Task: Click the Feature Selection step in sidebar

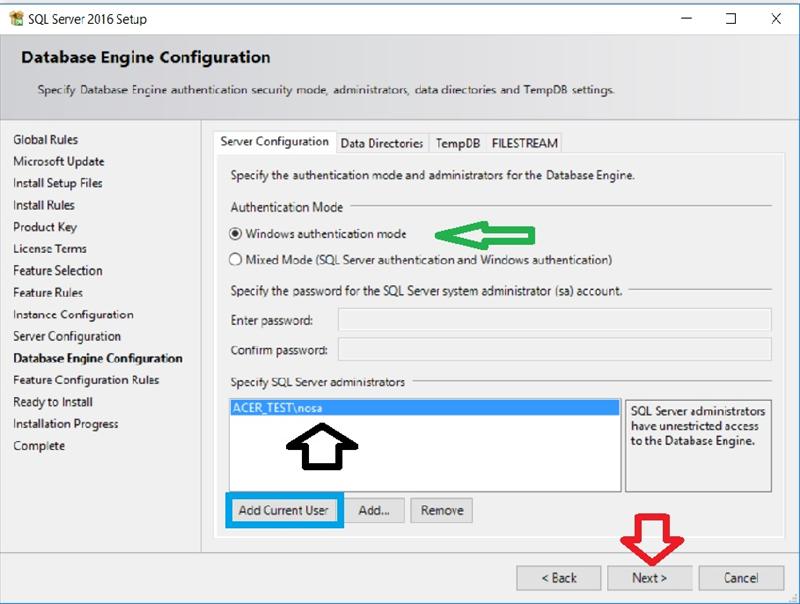Action: [58, 271]
